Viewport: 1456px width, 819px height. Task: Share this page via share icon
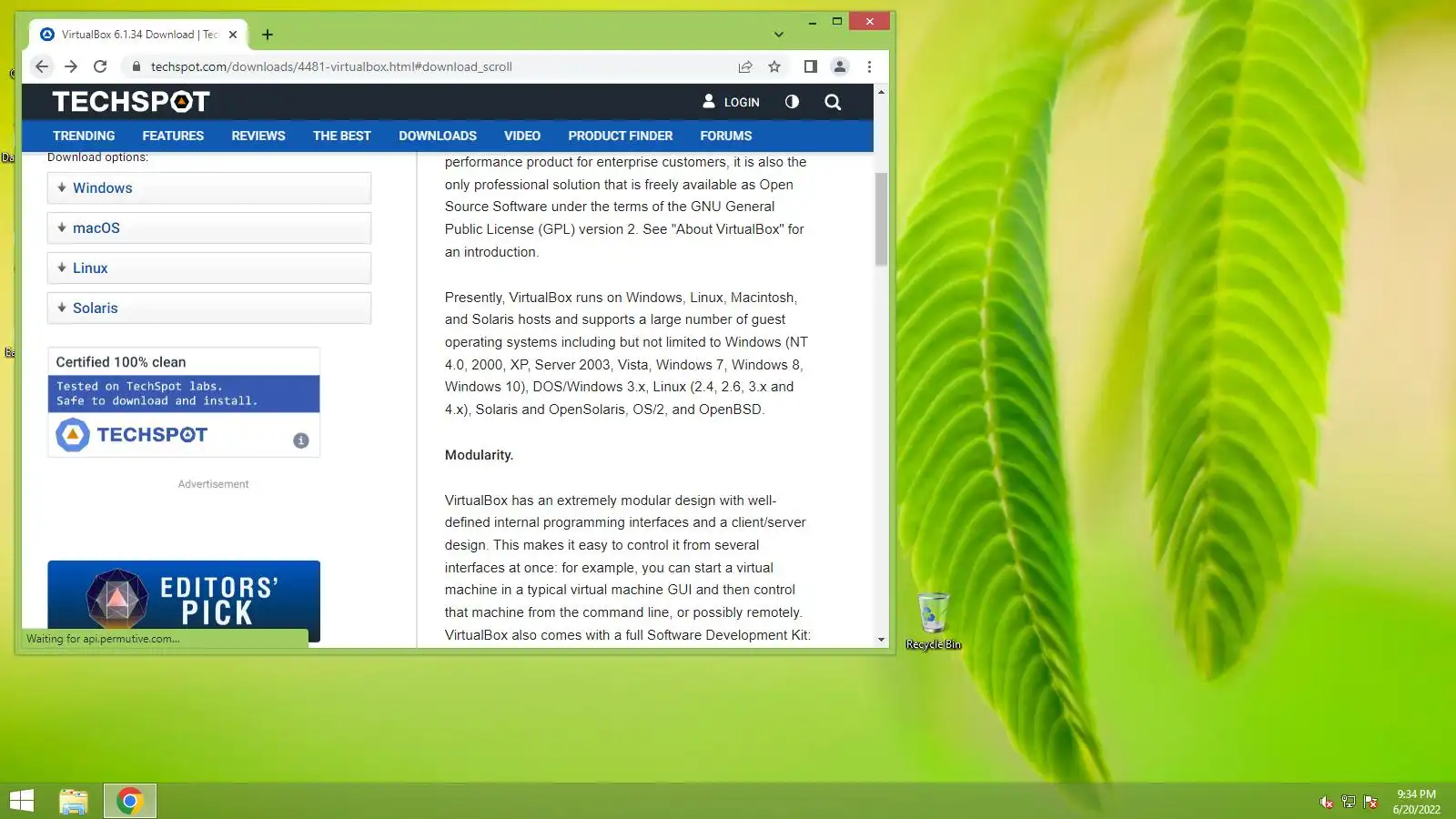point(745,66)
